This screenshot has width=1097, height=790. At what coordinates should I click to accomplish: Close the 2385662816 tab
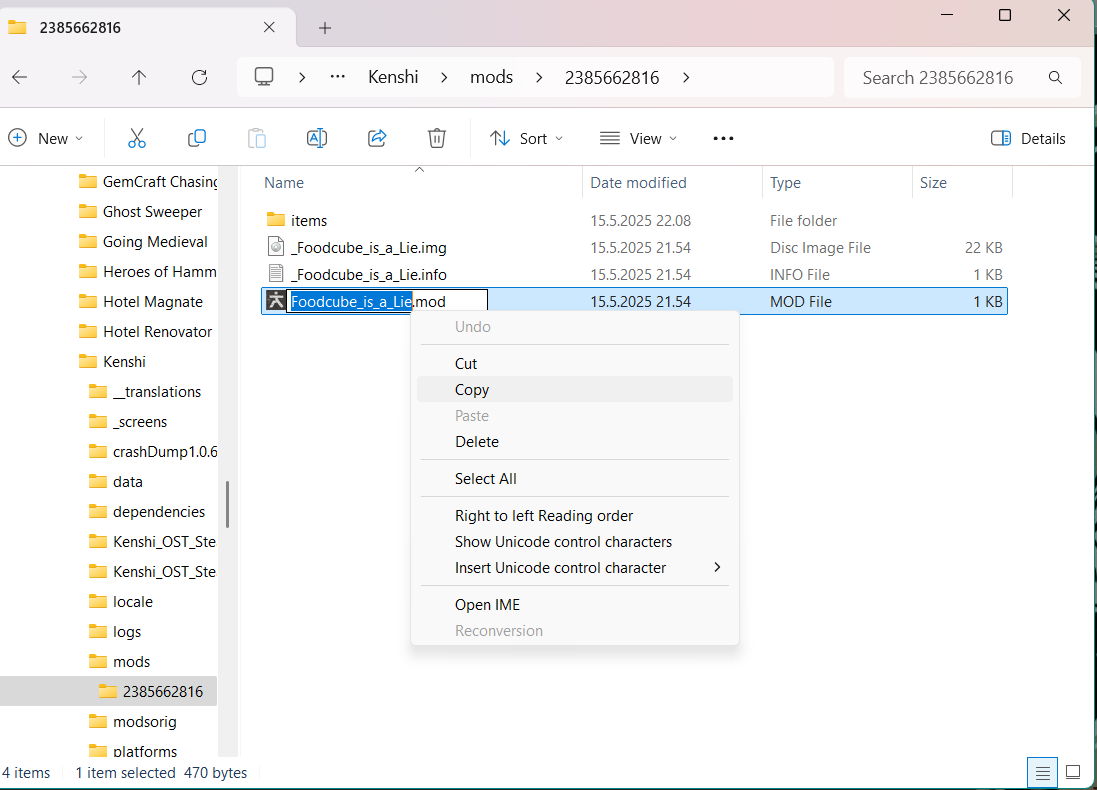click(269, 27)
